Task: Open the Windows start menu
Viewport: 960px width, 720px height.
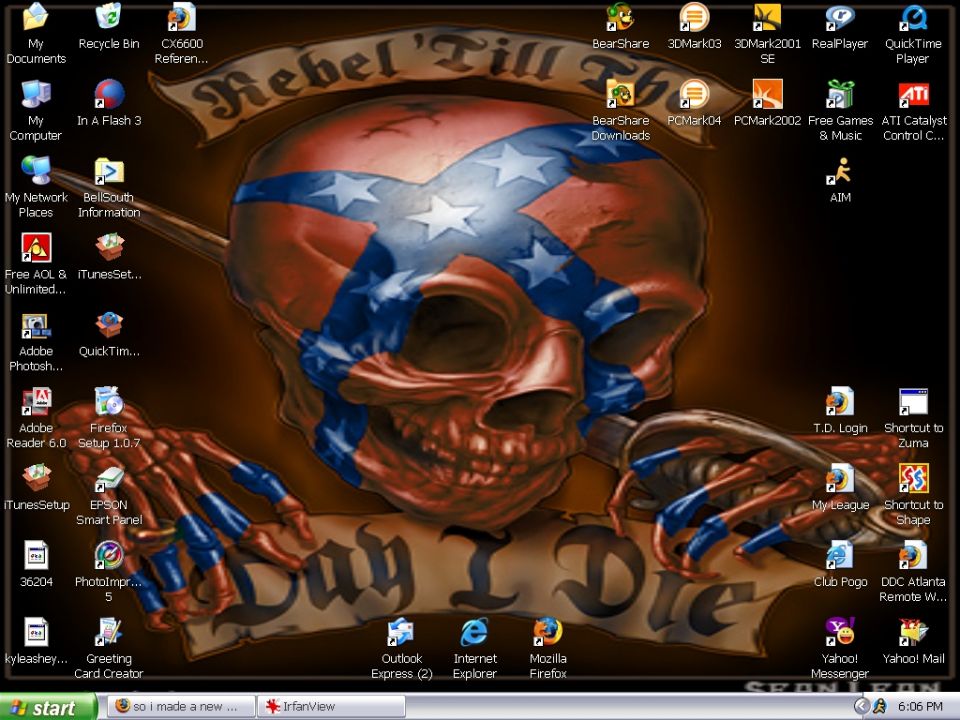Action: (48, 707)
